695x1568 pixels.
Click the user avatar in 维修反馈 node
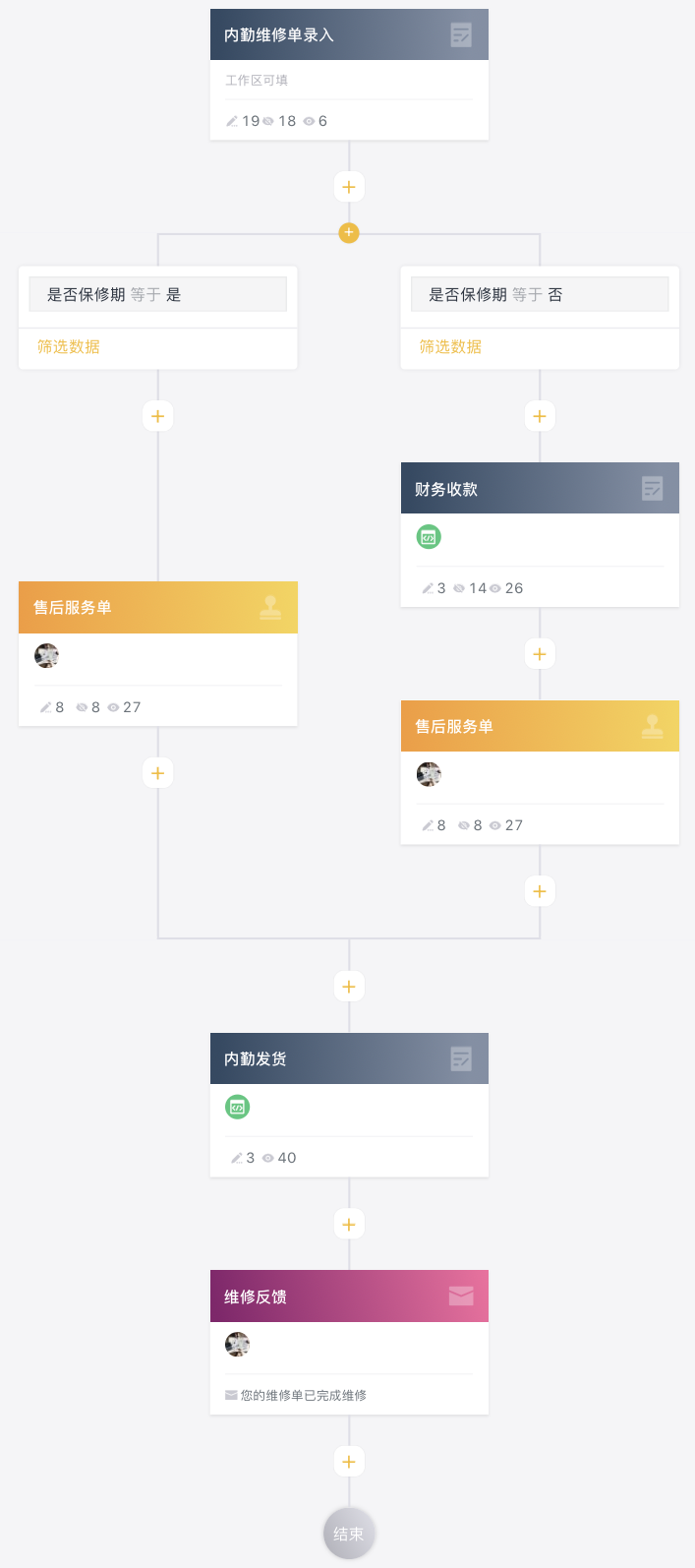237,1344
